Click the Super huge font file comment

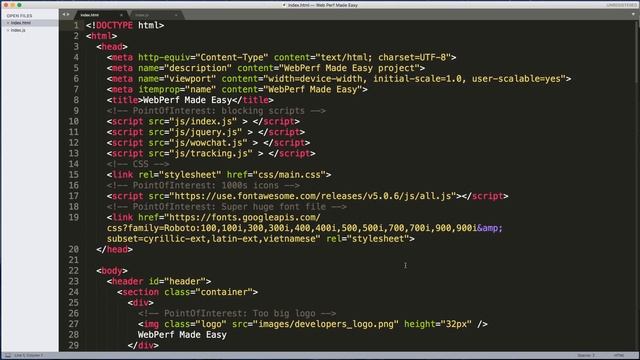(x=227, y=207)
